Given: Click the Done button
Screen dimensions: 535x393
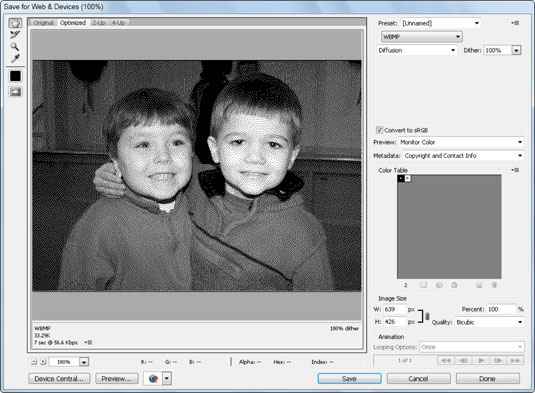Looking at the screenshot, I should pyautogui.click(x=488, y=379).
